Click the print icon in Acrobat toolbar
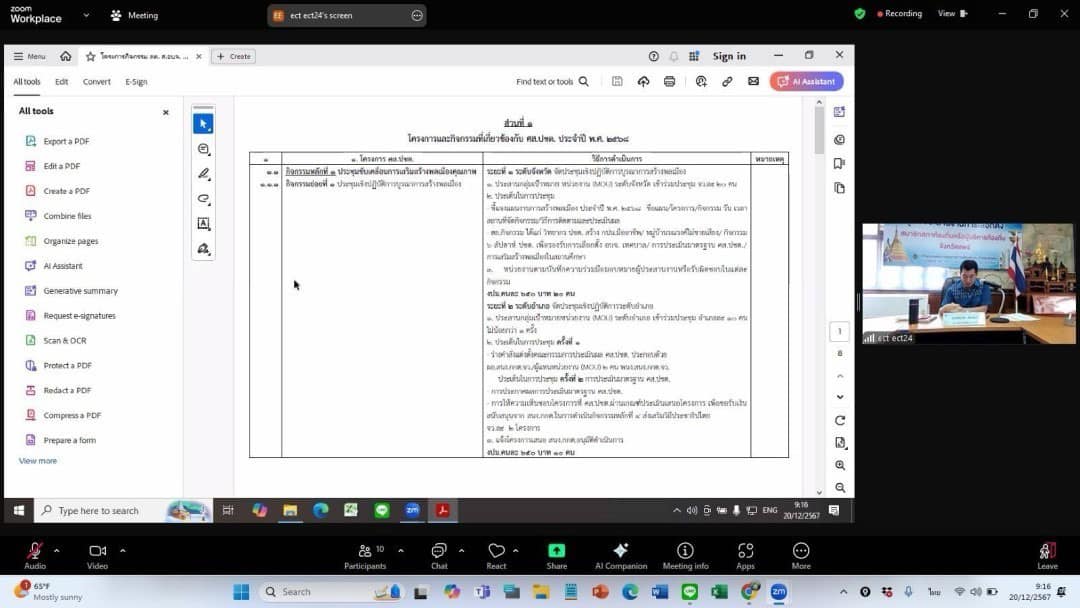This screenshot has height=608, width=1080. click(x=669, y=82)
